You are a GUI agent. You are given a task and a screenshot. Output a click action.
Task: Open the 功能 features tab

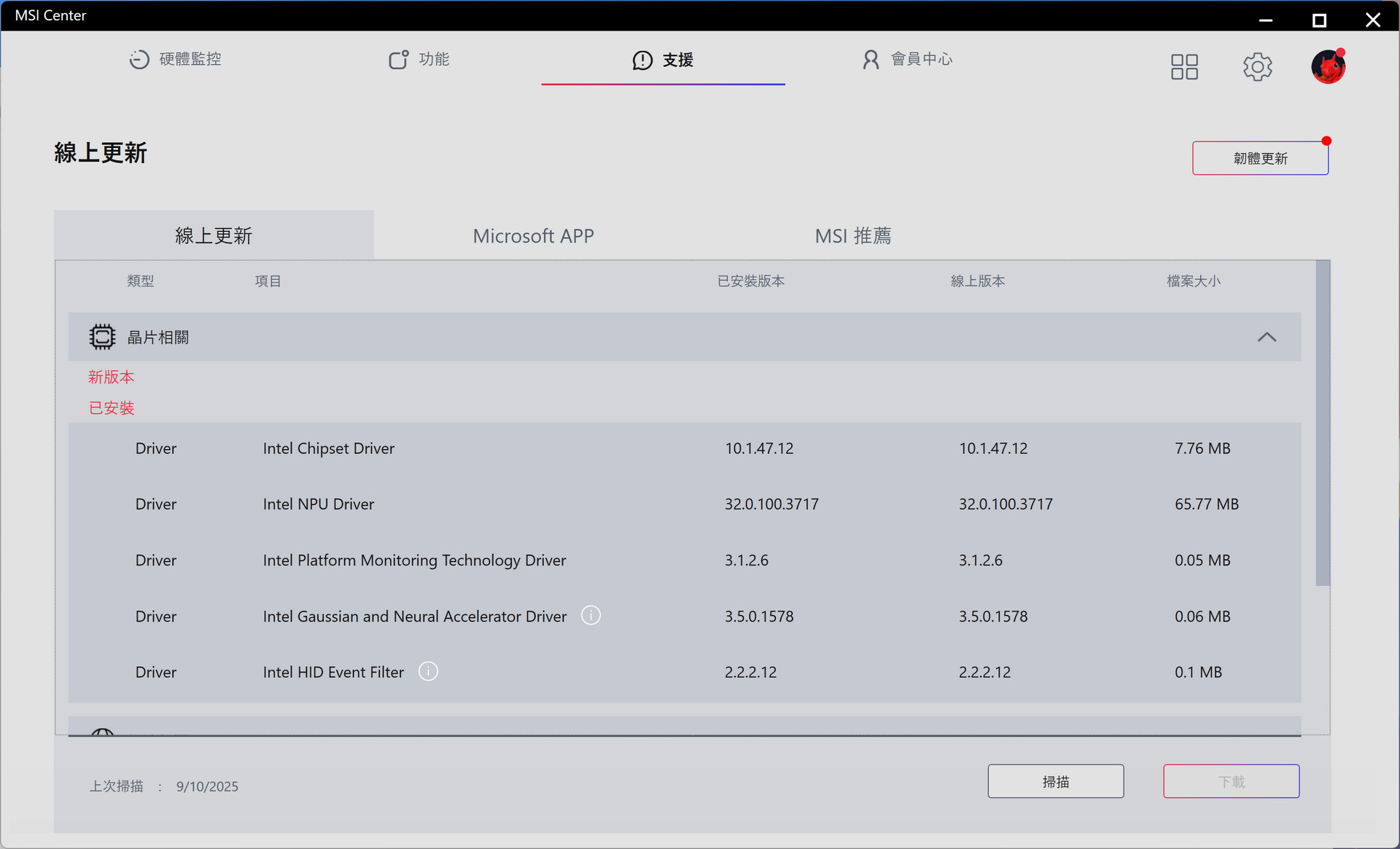pos(419,59)
